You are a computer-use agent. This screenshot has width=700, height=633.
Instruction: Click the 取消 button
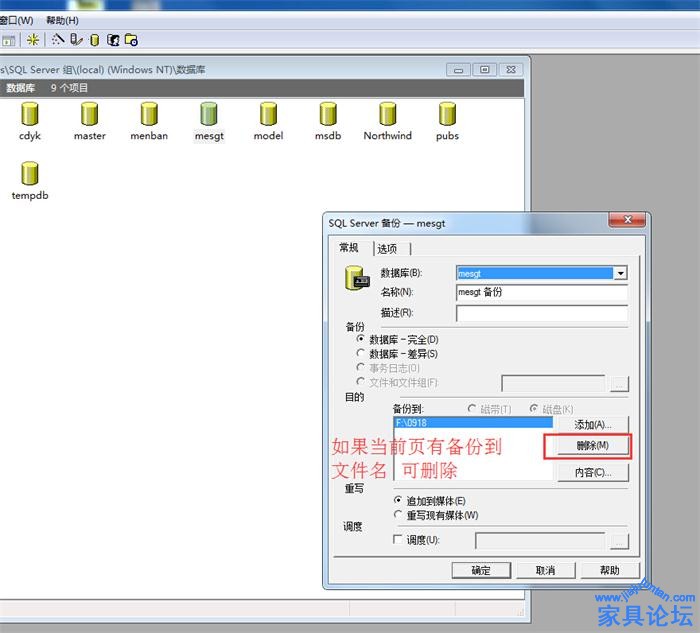(546, 570)
